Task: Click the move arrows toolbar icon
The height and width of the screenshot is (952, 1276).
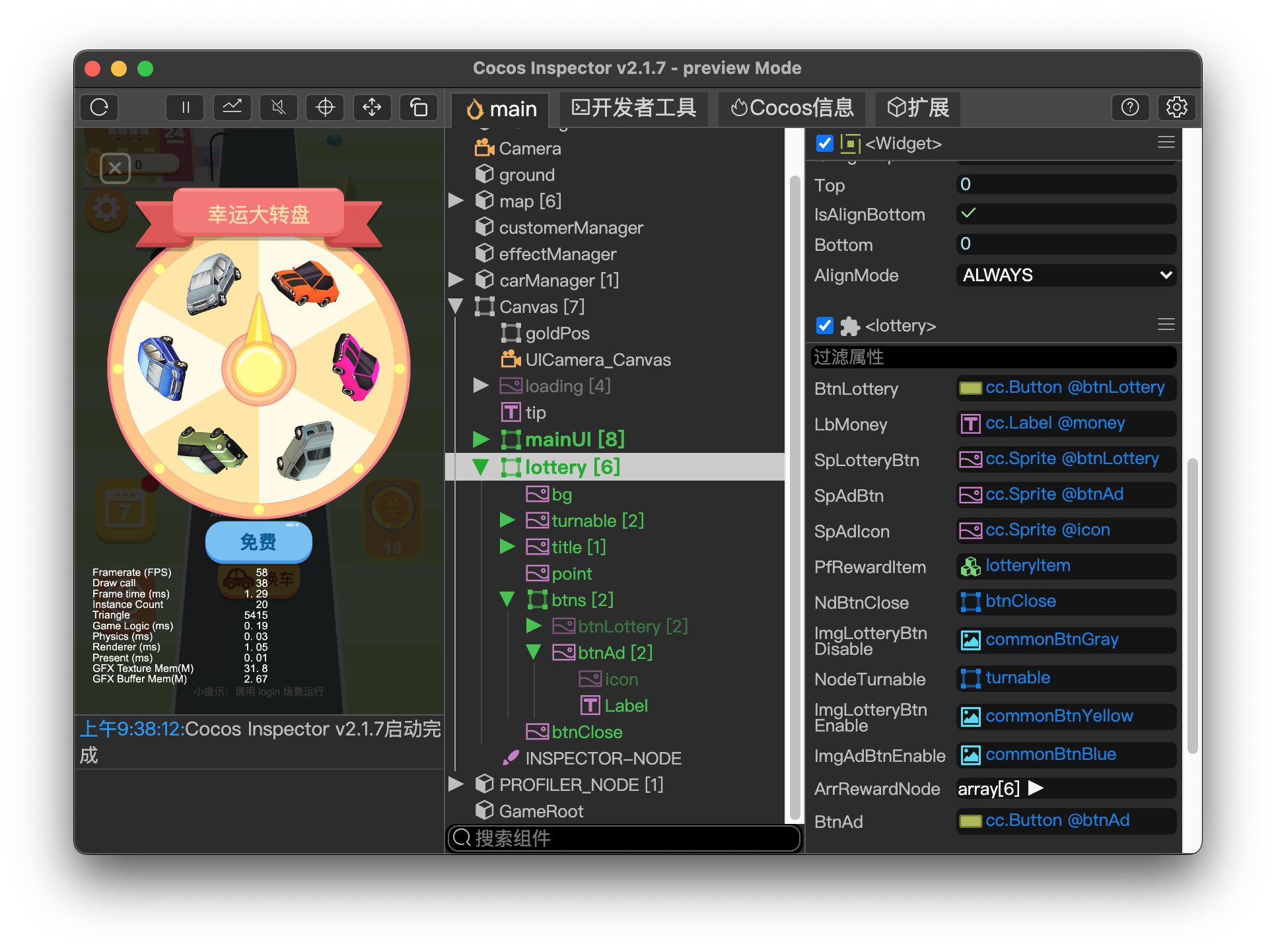Action: tap(372, 108)
